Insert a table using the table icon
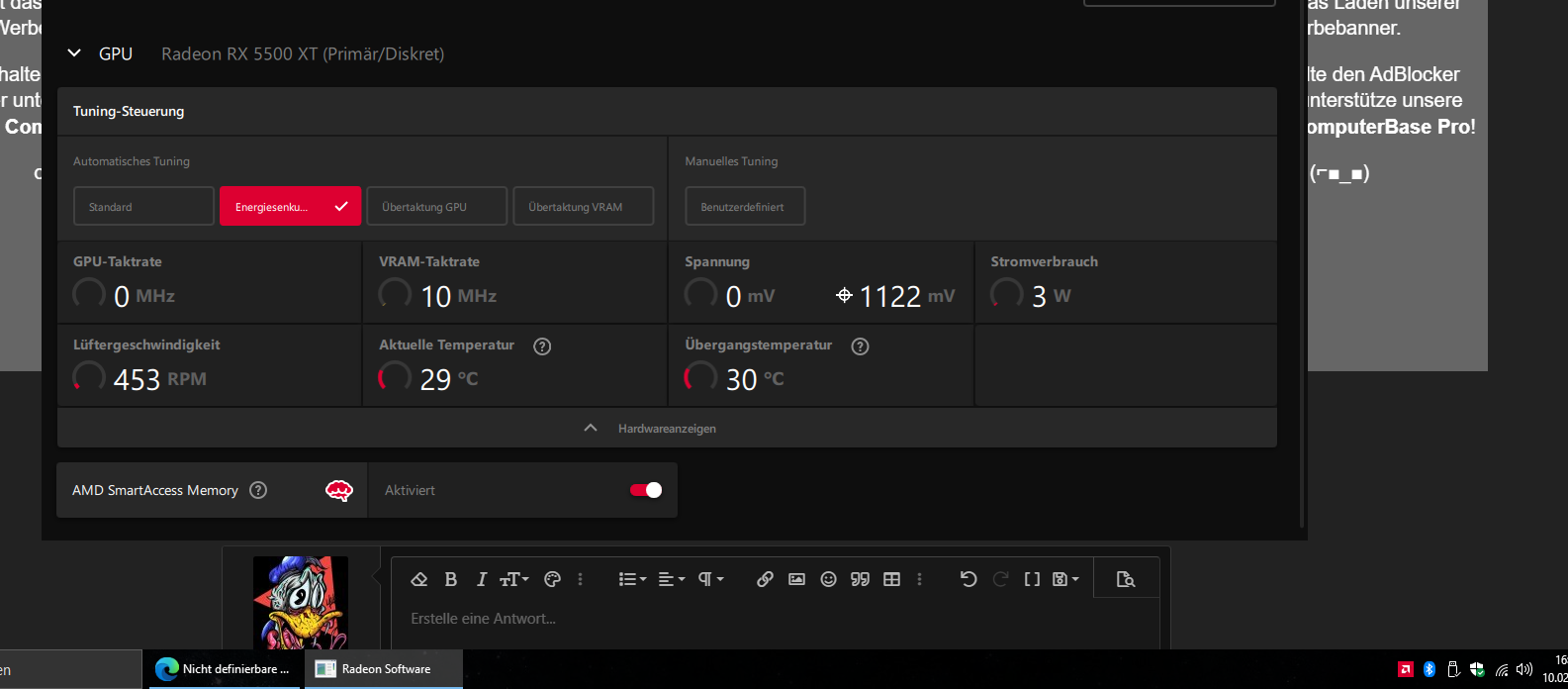The width and height of the screenshot is (1568, 689). 892,579
